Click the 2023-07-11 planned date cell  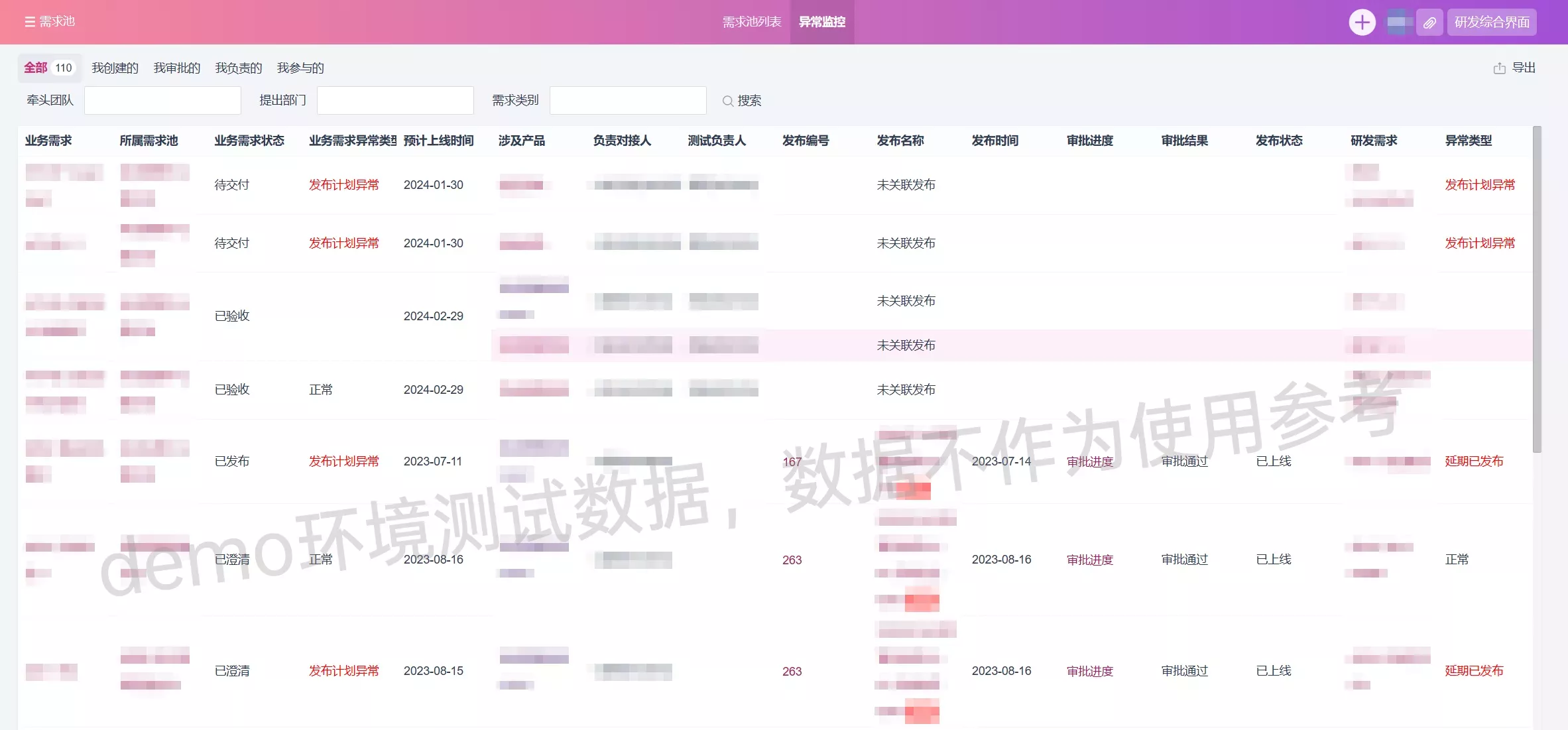[433, 461]
